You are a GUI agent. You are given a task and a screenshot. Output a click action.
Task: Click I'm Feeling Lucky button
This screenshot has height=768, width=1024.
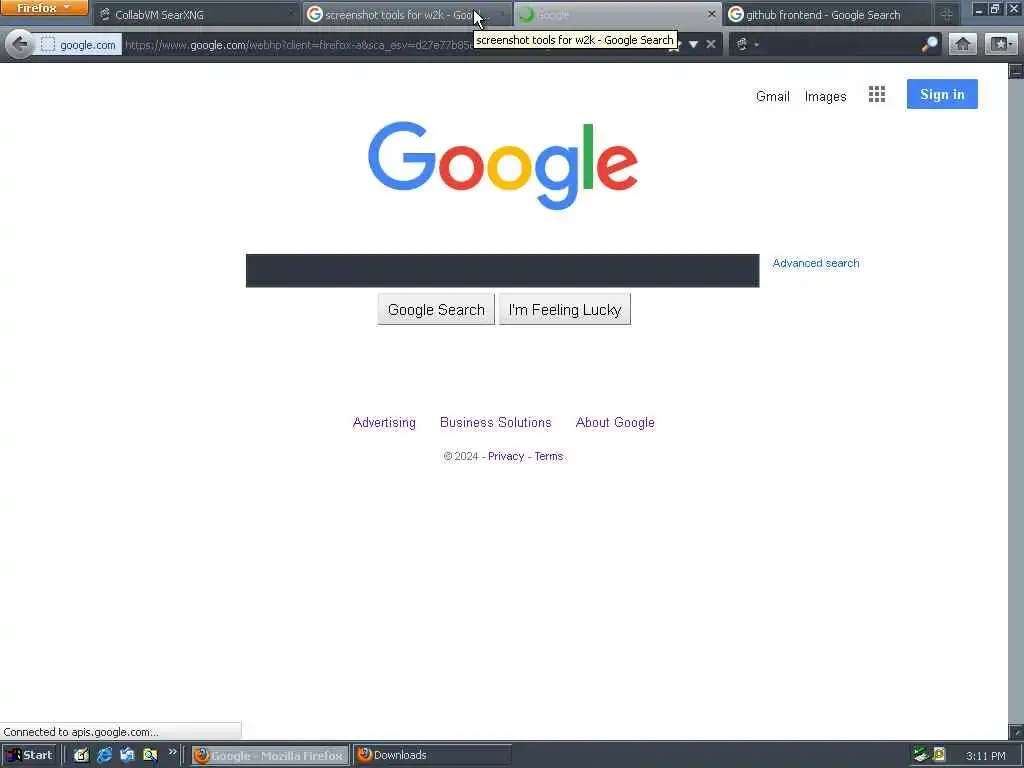pos(565,310)
